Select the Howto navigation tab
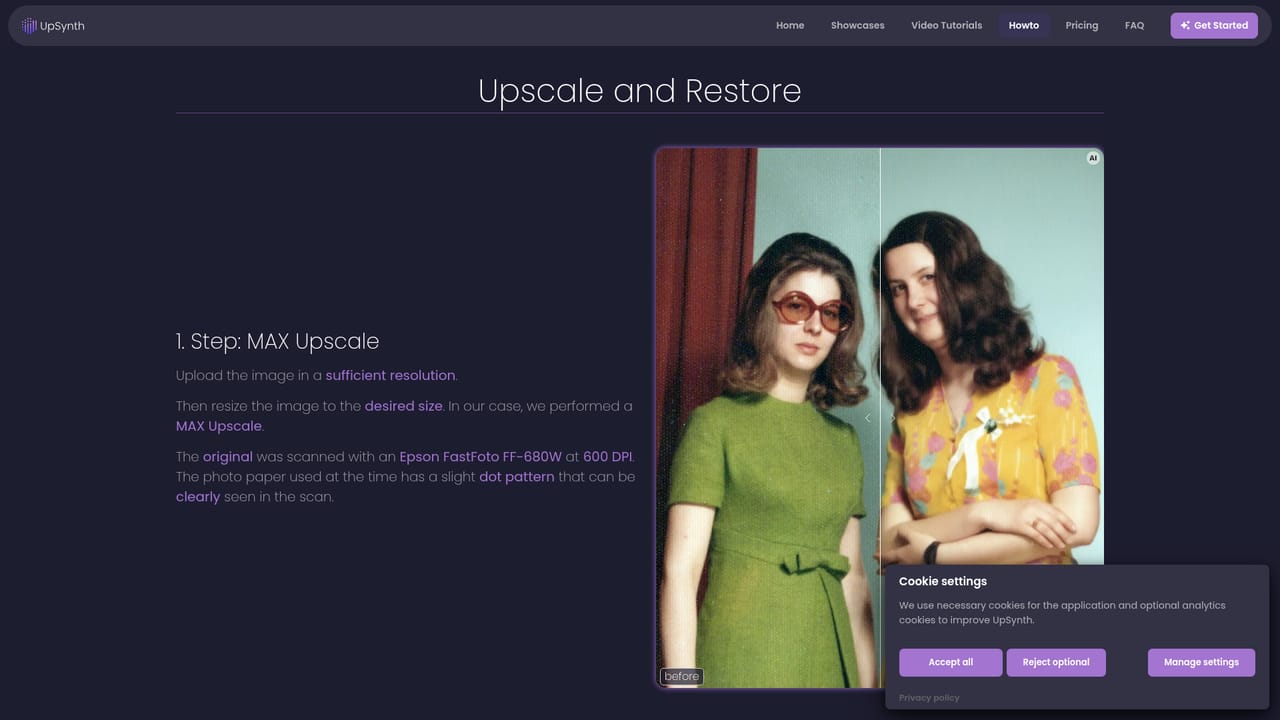 point(1023,26)
